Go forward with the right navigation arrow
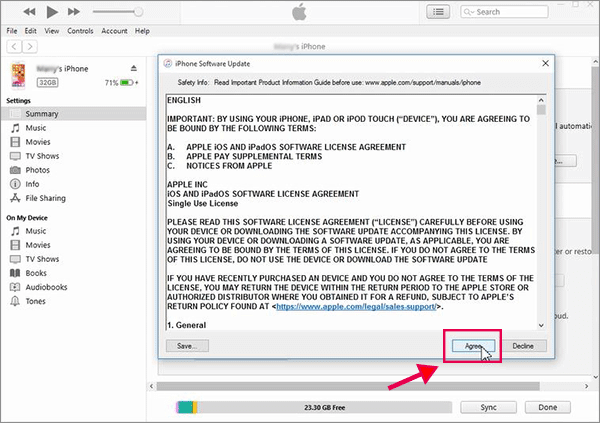The width and height of the screenshot is (600, 423). pyautogui.click(x=30, y=47)
